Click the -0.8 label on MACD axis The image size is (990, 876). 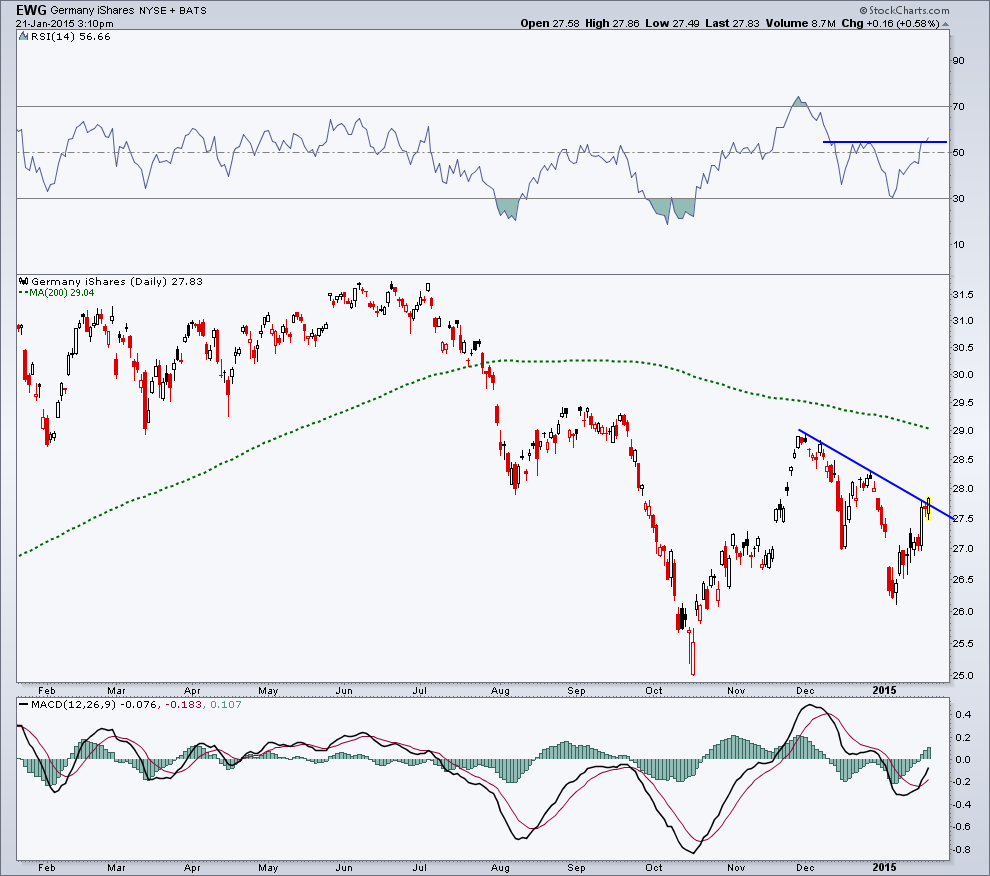[961, 849]
